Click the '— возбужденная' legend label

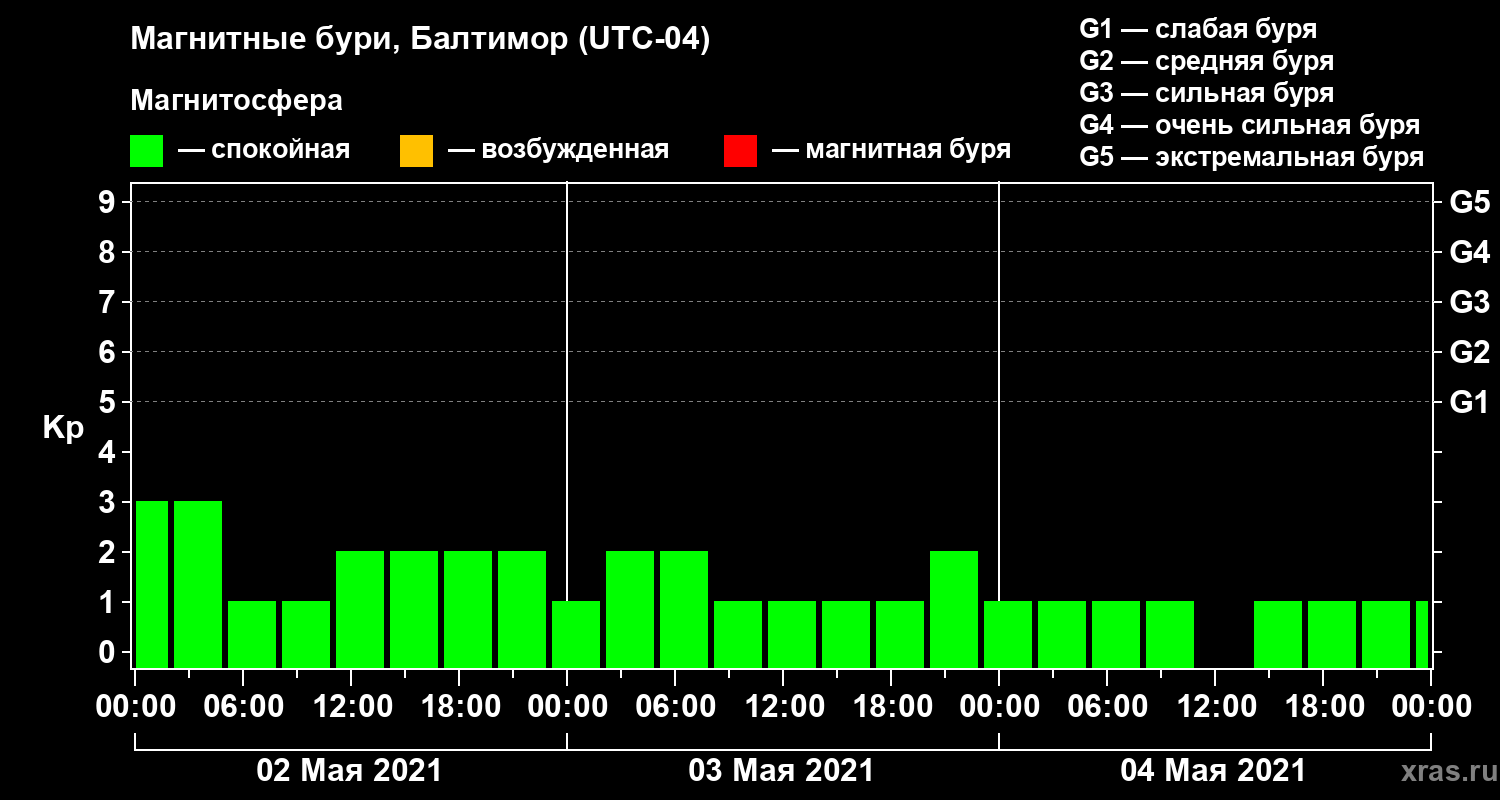point(558,150)
